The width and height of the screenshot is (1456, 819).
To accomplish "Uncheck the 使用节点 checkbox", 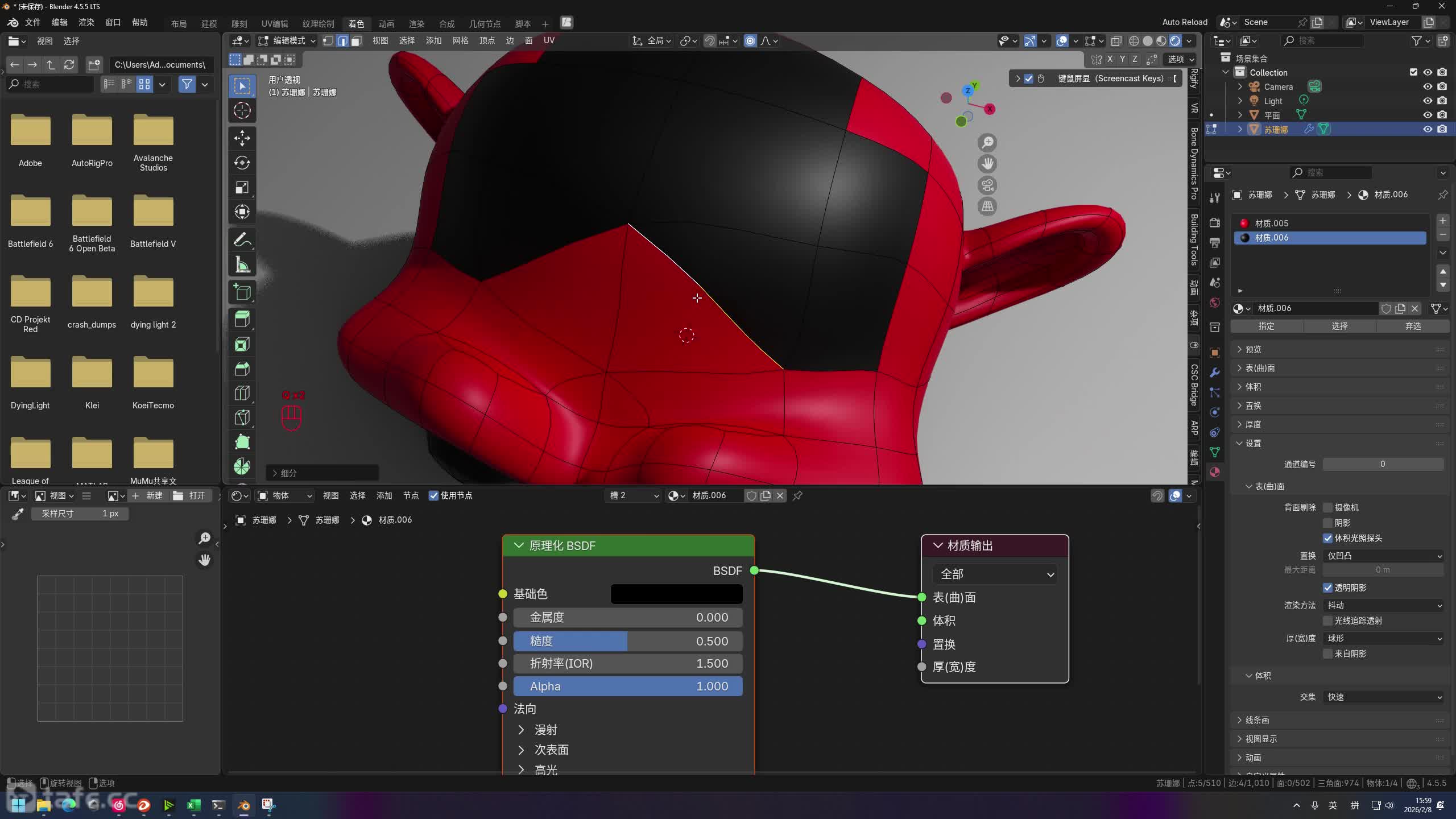I will tap(433, 495).
